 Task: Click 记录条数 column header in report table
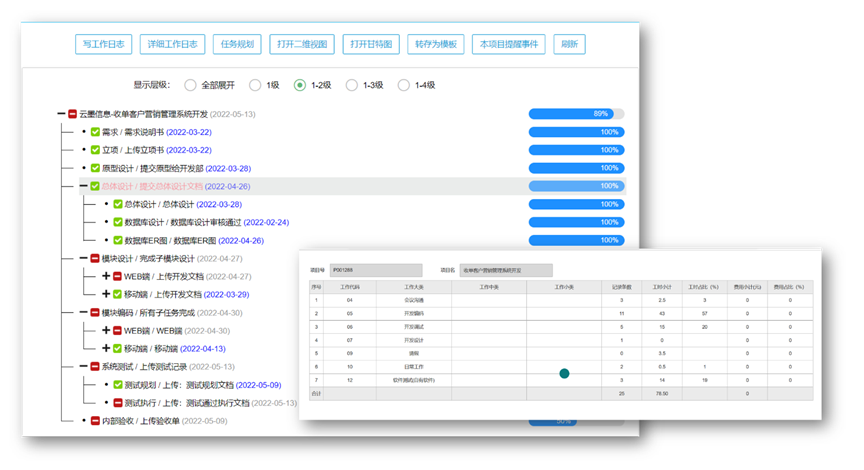tap(621, 287)
